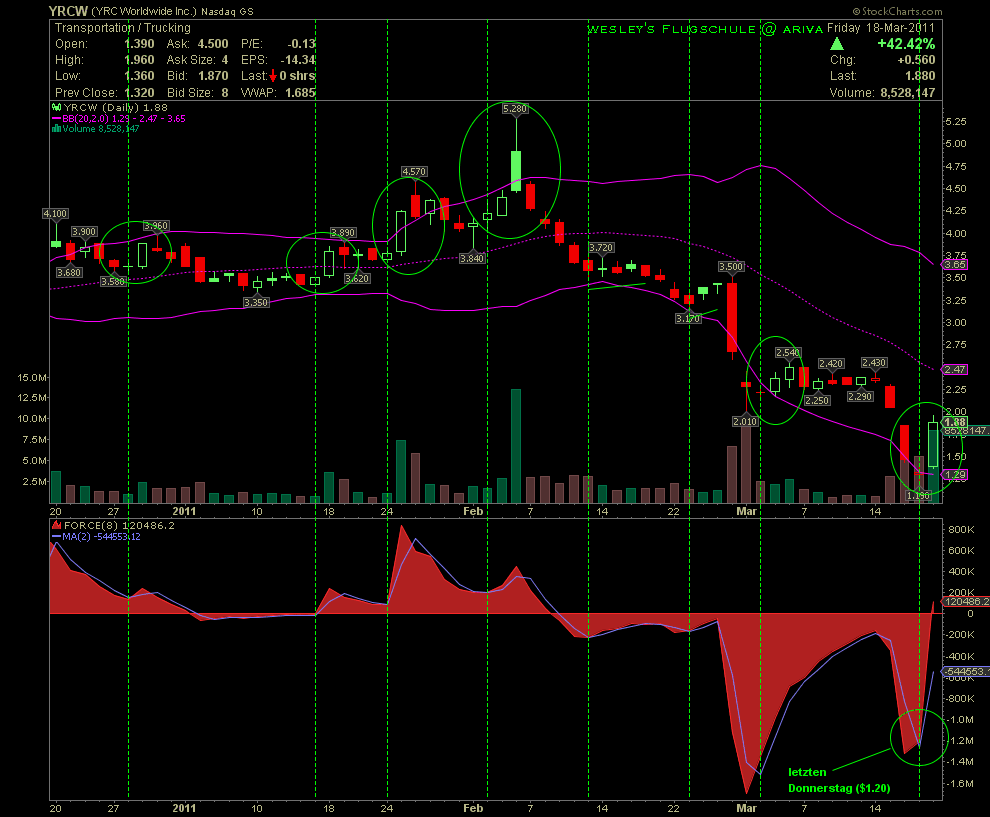The height and width of the screenshot is (817, 990).
Task: Click the Open value 1.390
Action: point(139,44)
